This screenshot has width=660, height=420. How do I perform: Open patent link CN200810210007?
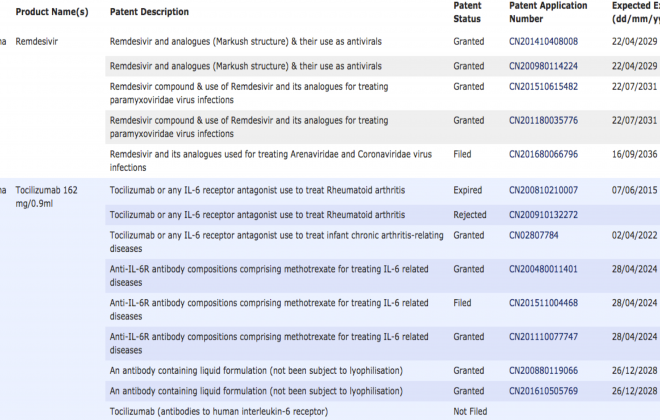click(x=543, y=190)
